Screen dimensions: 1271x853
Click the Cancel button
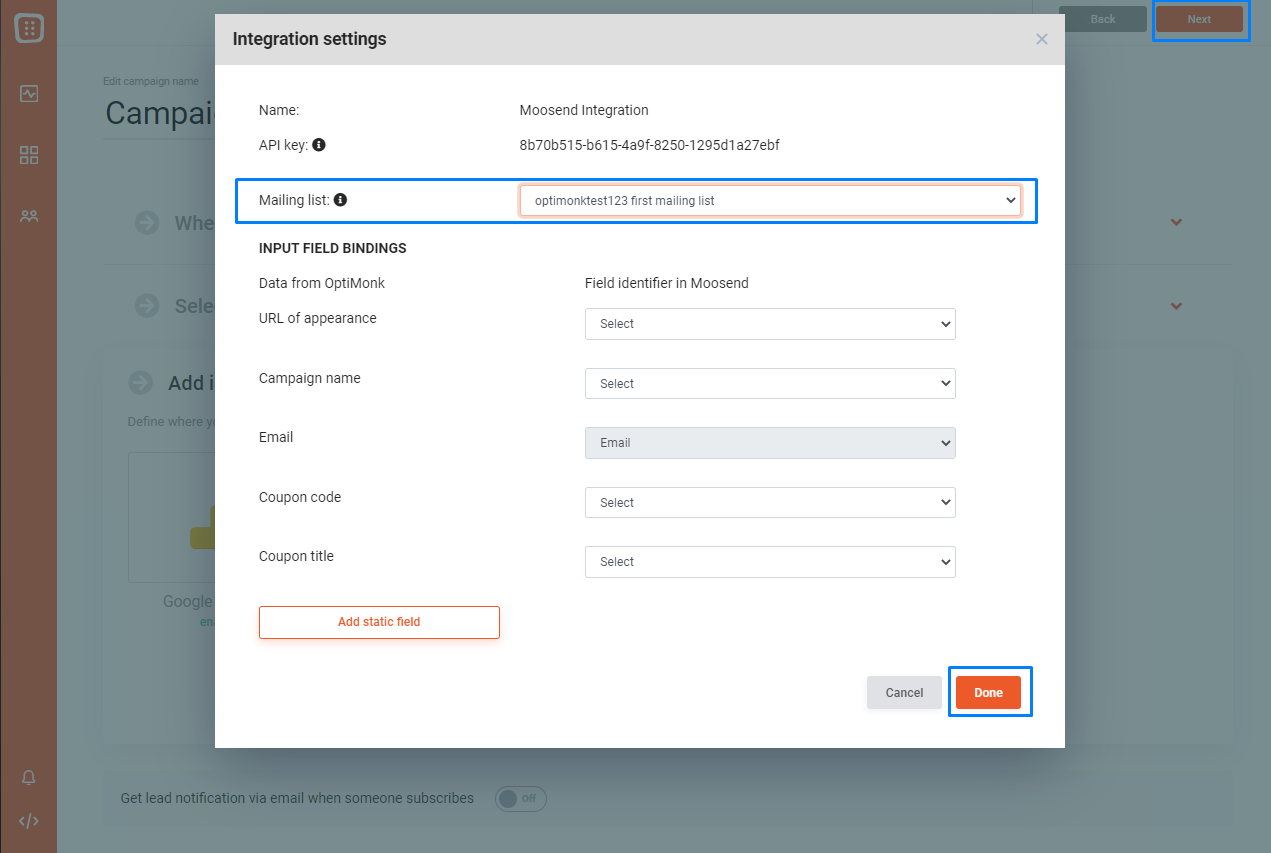pyautogui.click(x=904, y=693)
